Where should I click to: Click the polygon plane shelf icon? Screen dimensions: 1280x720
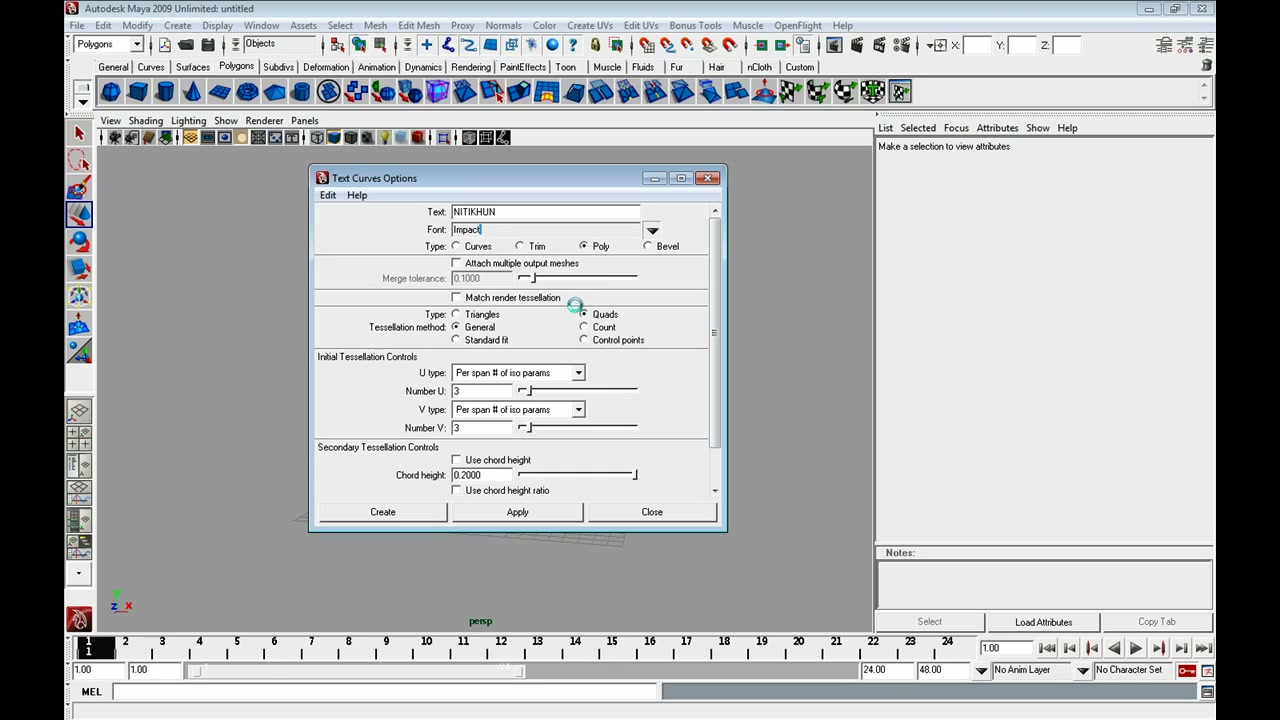pos(219,92)
